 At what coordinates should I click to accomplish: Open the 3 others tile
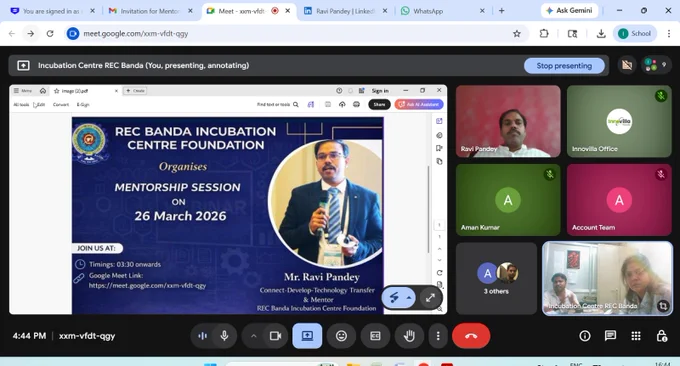496,278
